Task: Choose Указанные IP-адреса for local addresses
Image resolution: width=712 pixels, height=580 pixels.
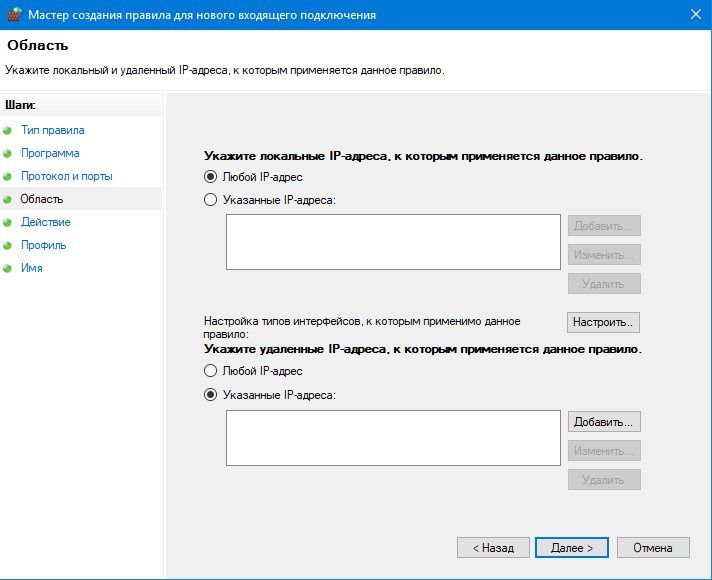Action: (x=210, y=200)
